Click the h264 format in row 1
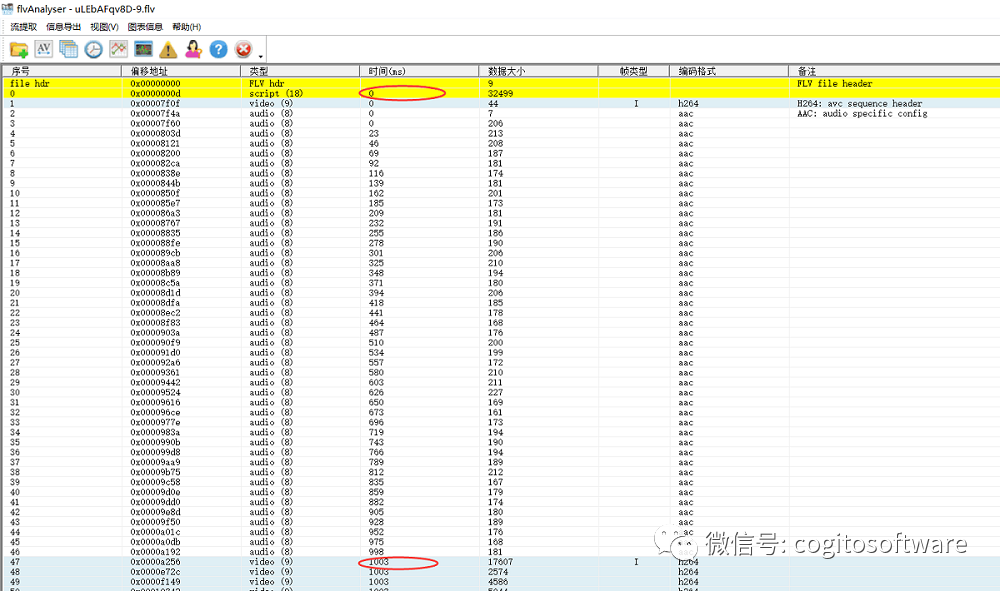The image size is (1000, 591). click(688, 103)
